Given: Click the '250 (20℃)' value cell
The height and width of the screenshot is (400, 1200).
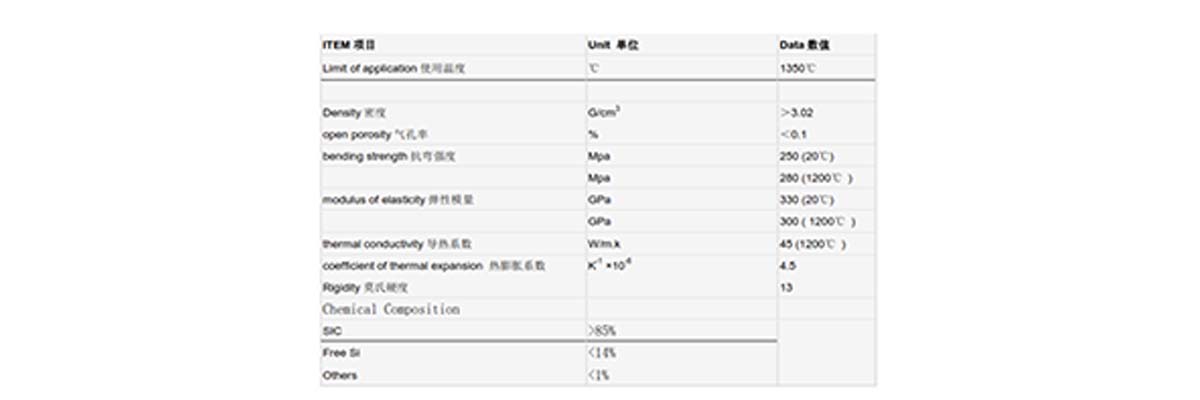Looking at the screenshot, I should pos(805,156).
